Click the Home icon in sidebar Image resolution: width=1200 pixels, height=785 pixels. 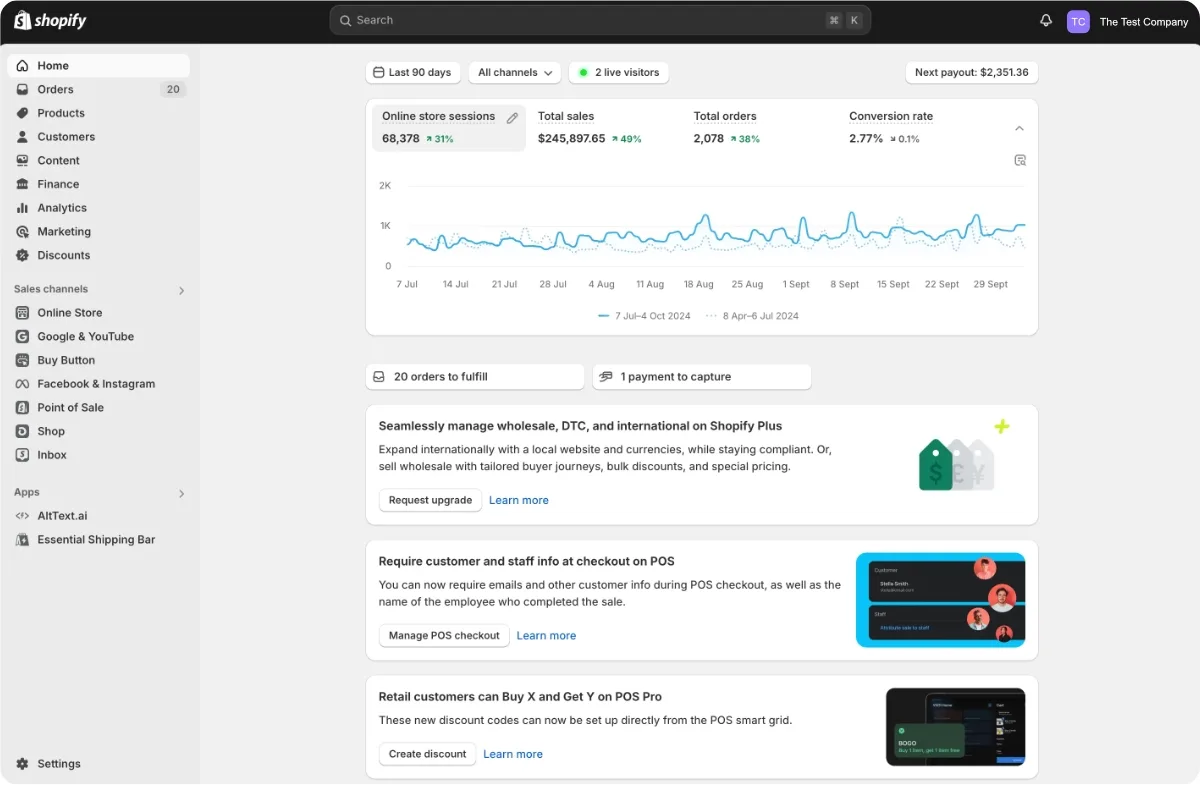coord(22,66)
